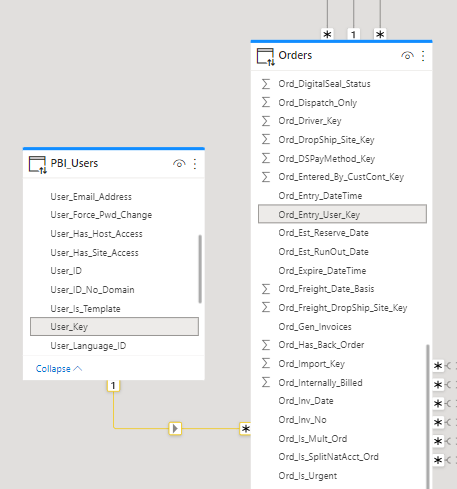Click sigma icon beside Ord_Freight_Date_Basis

point(266,289)
